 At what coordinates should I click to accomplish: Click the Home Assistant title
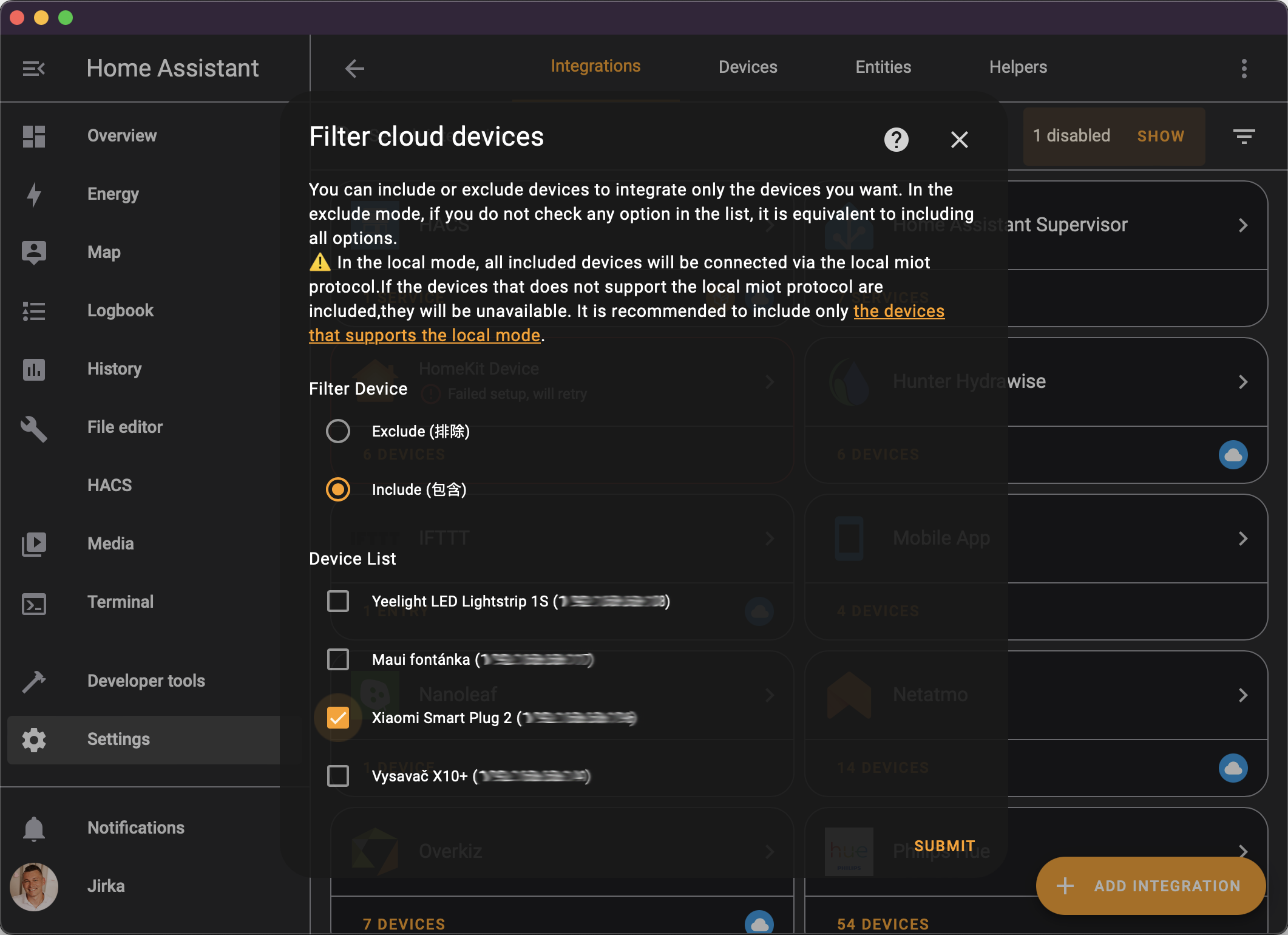(x=172, y=68)
